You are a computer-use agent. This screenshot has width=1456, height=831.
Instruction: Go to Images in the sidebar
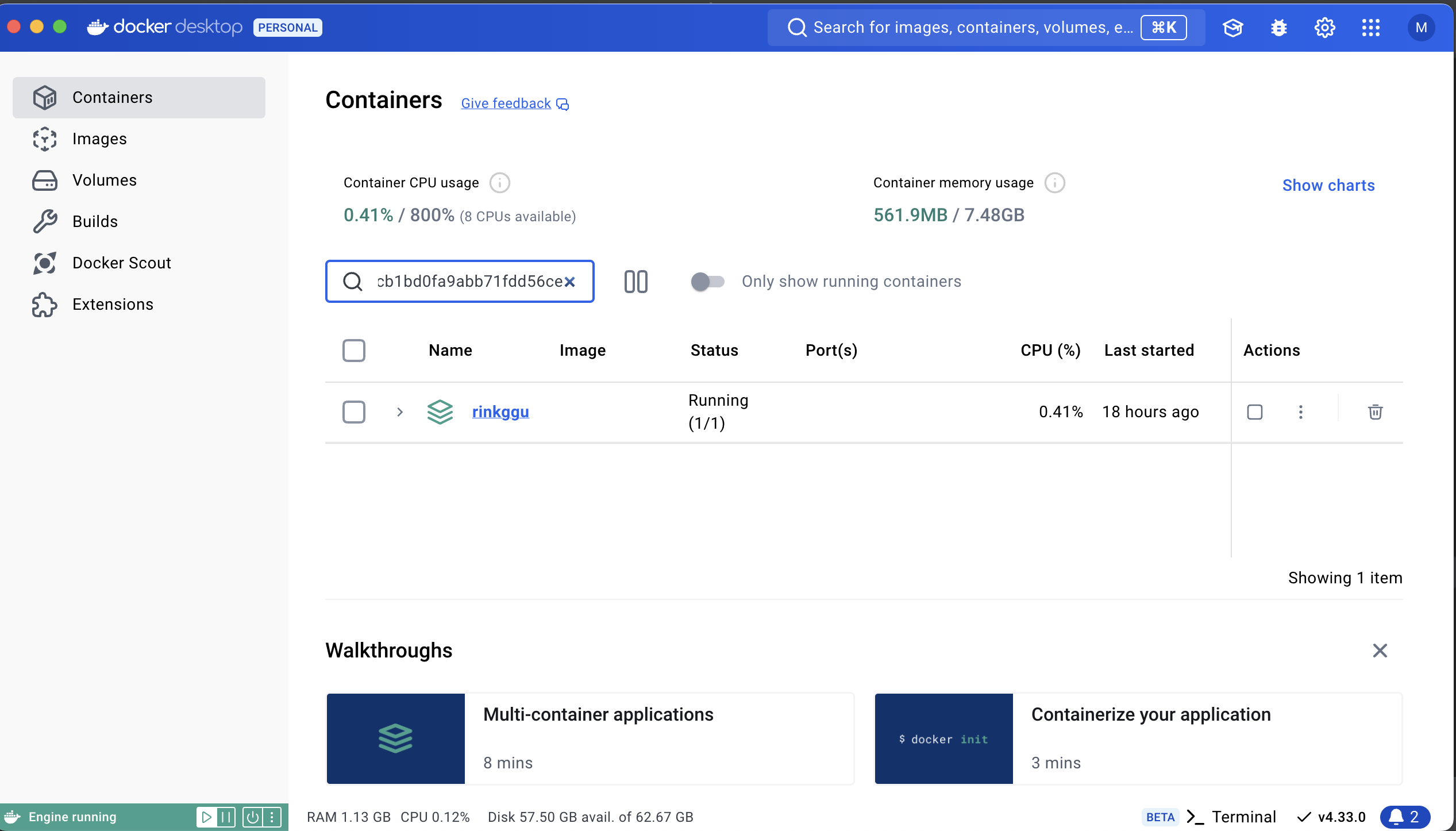[99, 139]
